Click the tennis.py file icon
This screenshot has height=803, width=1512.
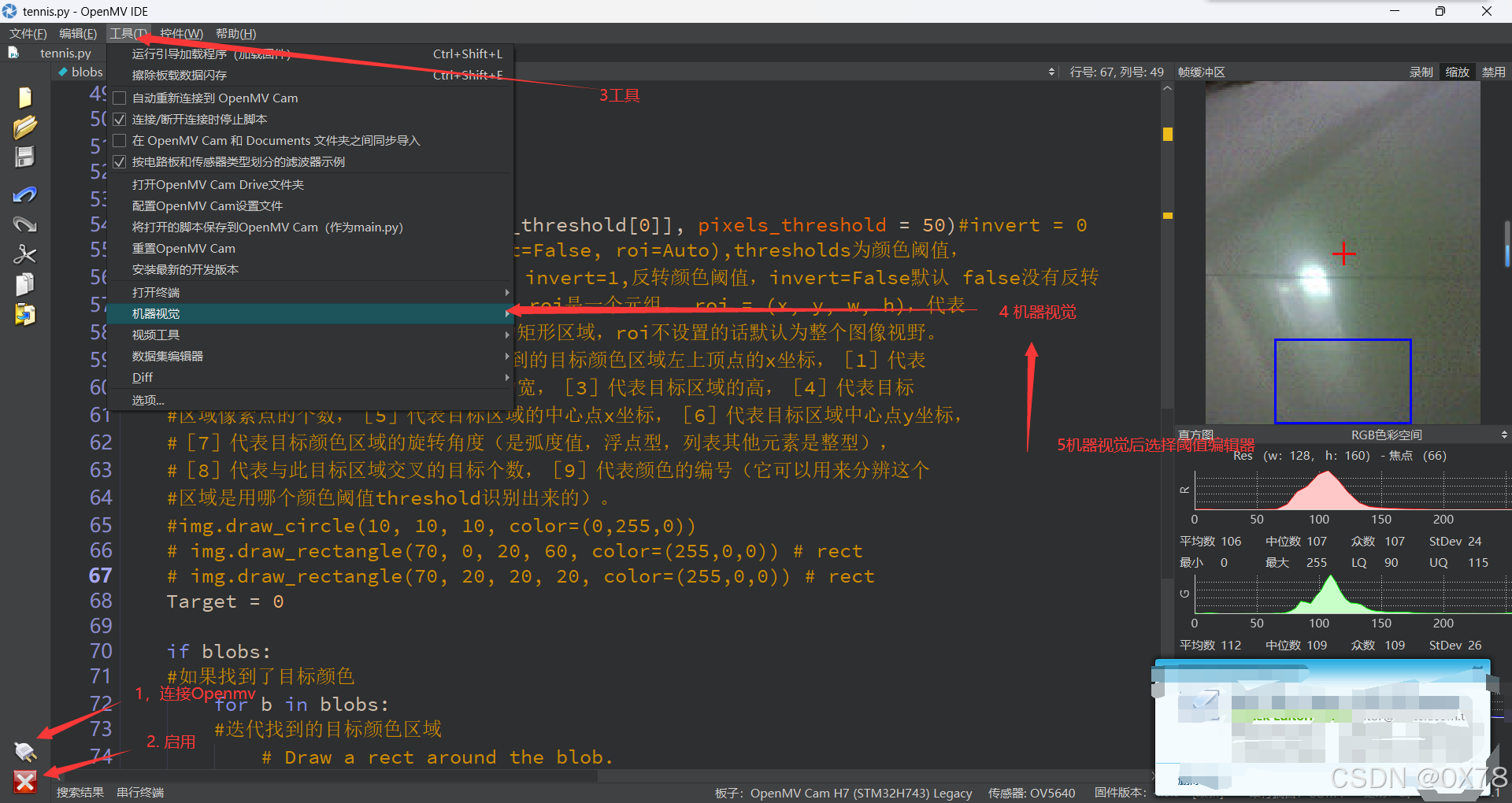[x=13, y=53]
